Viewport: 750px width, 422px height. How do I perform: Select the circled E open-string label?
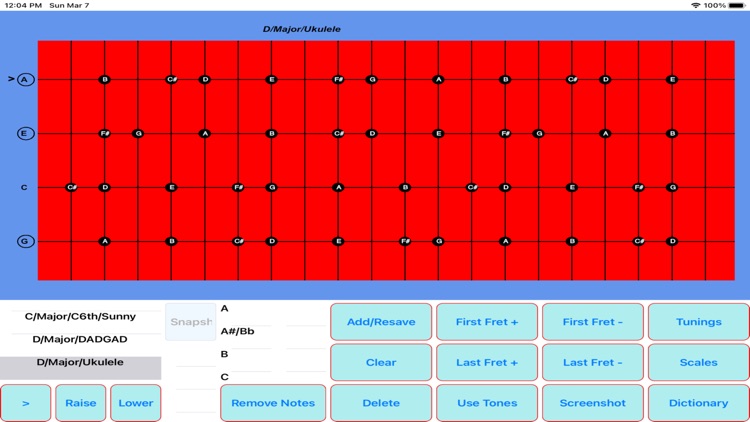(x=25, y=133)
